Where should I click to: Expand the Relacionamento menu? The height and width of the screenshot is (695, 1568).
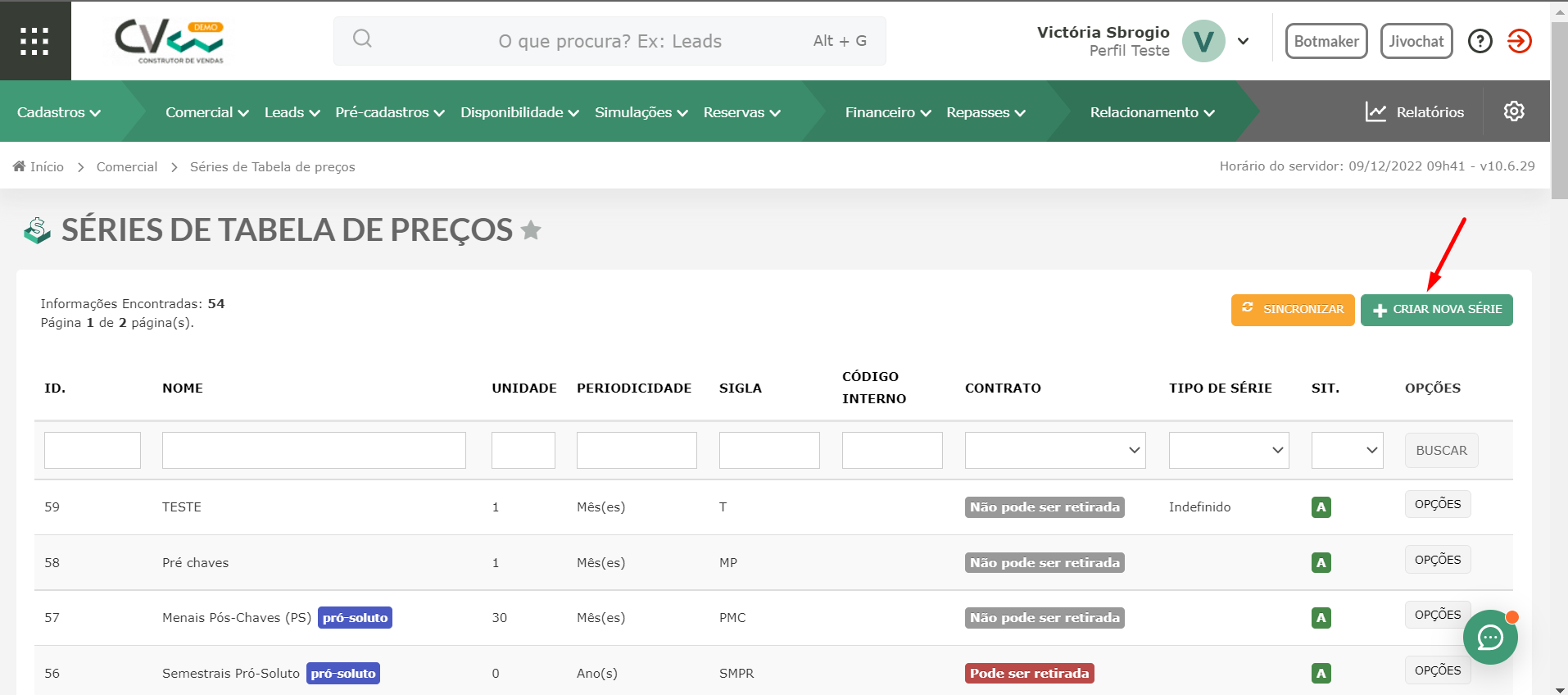(x=1152, y=112)
